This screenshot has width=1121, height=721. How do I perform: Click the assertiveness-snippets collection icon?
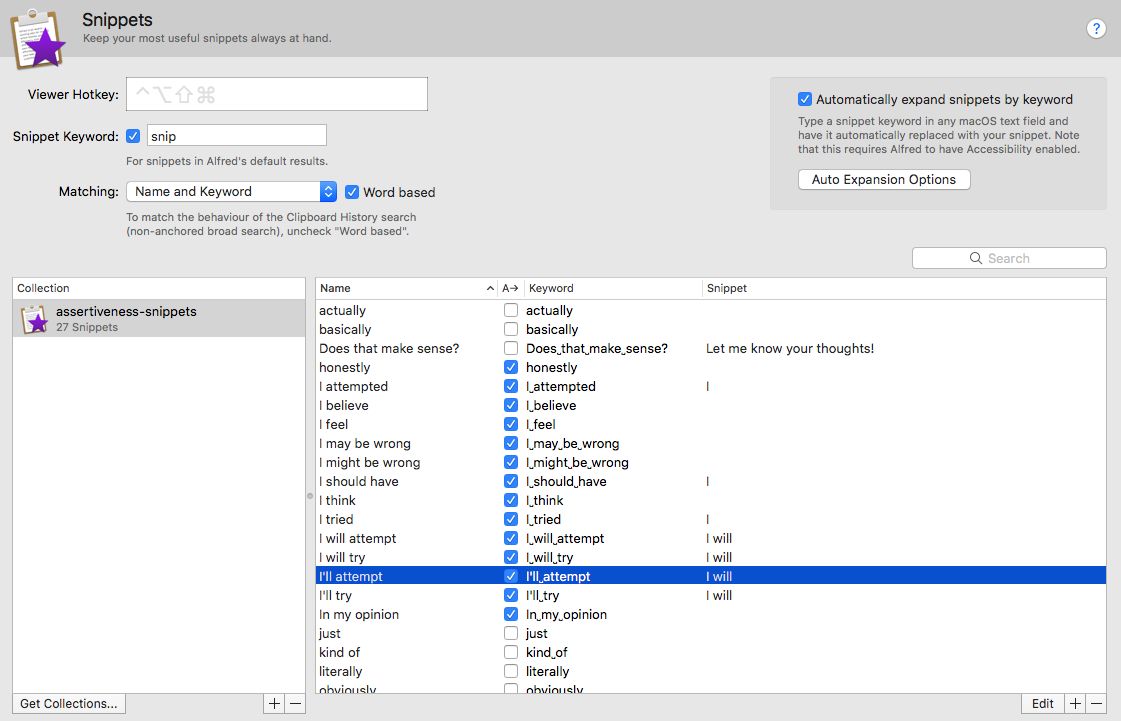(34, 319)
